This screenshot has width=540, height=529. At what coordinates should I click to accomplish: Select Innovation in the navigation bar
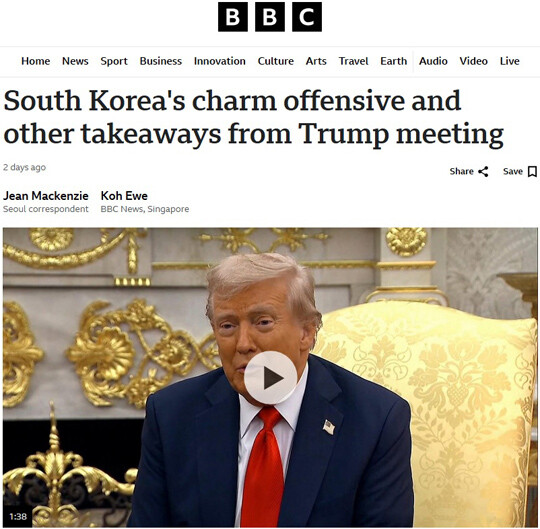[220, 61]
